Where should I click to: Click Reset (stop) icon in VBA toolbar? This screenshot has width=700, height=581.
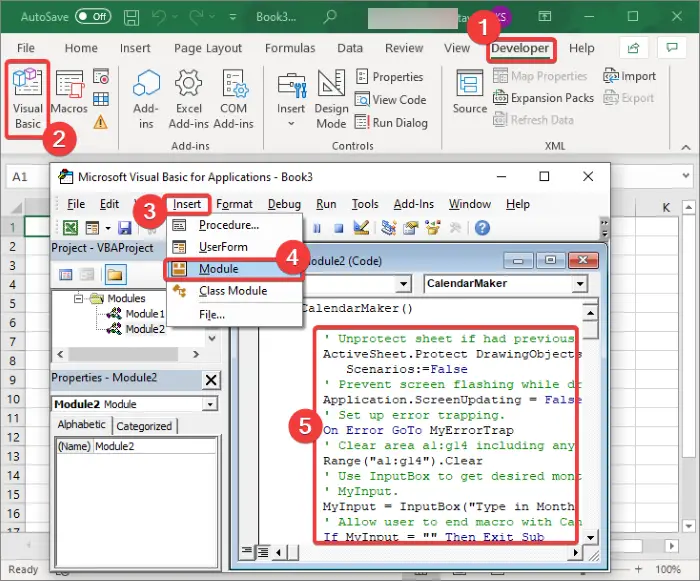tap(339, 228)
